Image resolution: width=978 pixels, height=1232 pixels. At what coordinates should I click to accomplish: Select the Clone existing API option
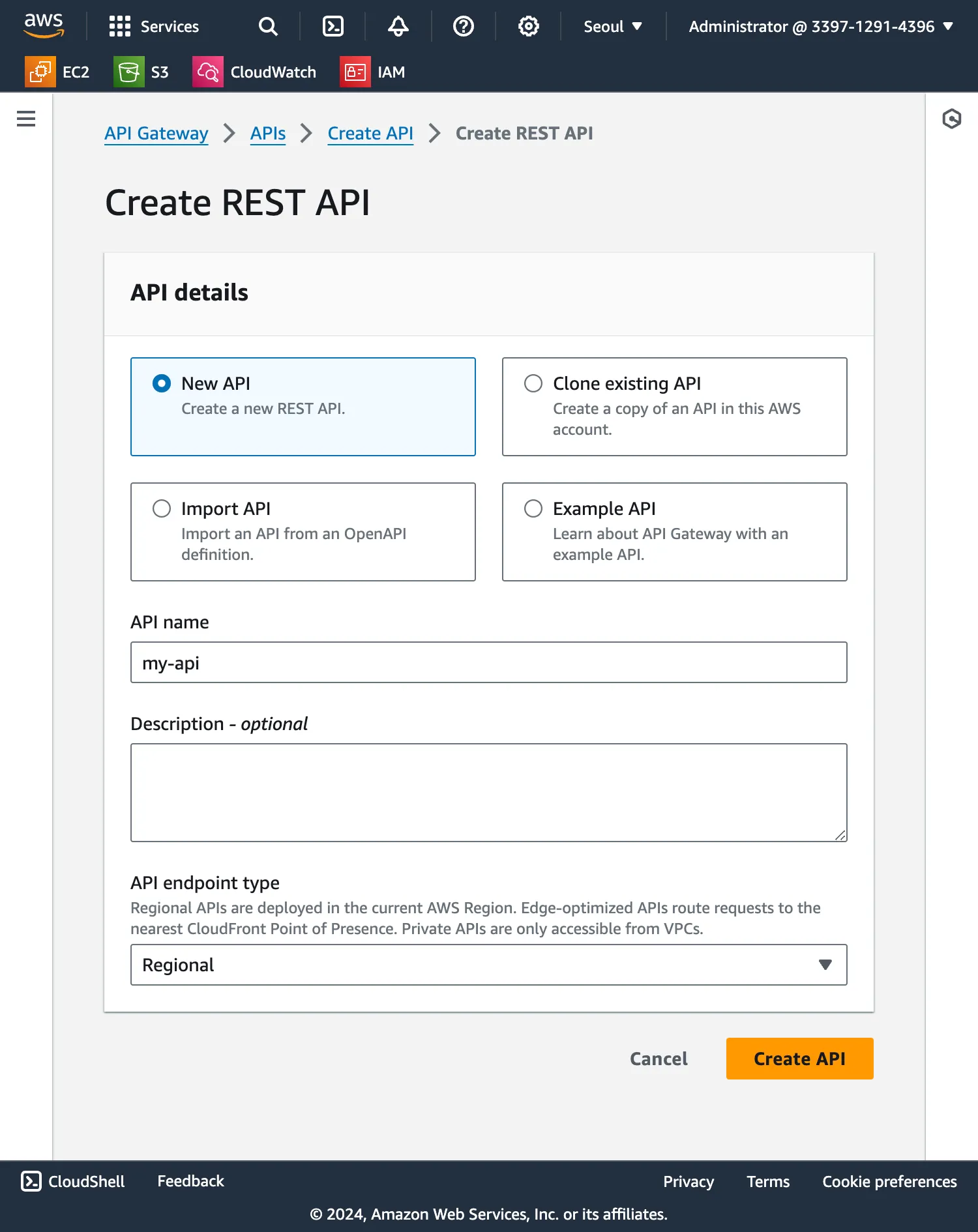click(x=533, y=383)
